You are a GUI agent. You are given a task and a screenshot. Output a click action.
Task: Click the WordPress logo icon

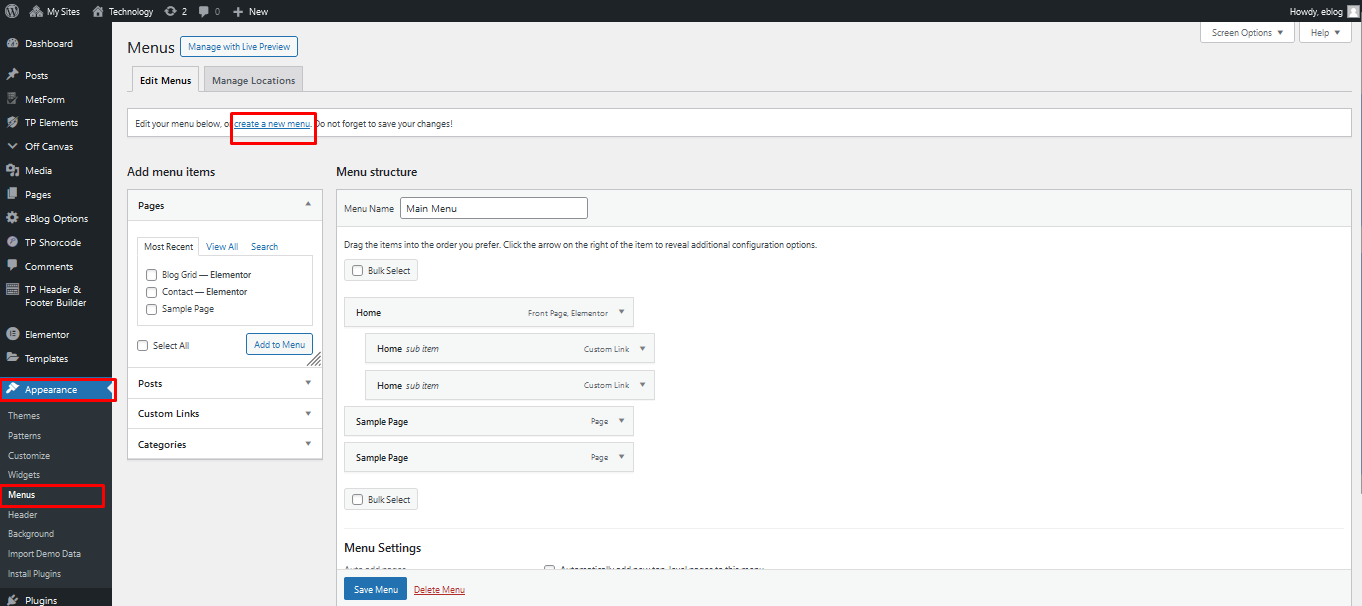pos(12,11)
